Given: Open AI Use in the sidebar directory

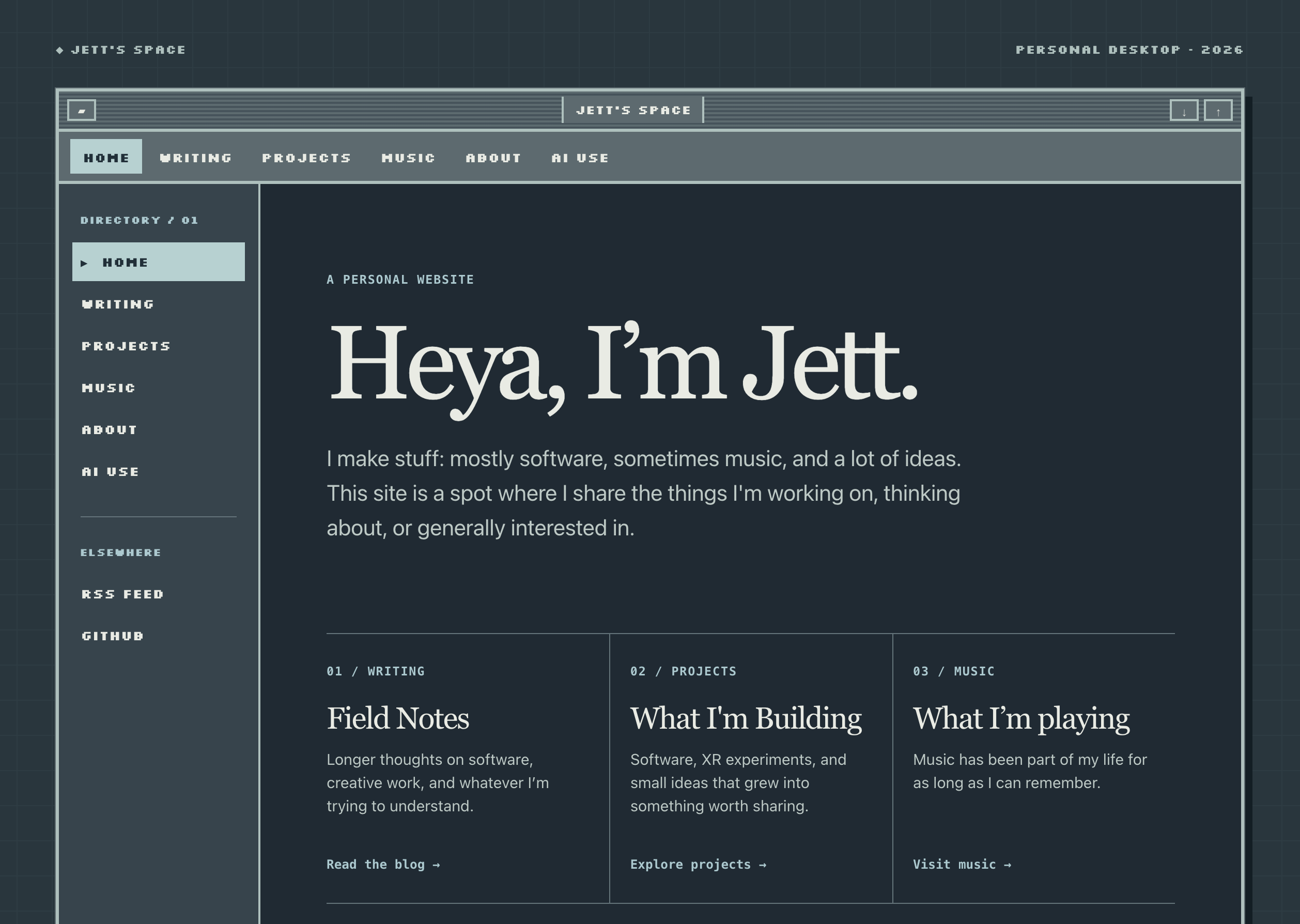Looking at the screenshot, I should click(x=159, y=472).
